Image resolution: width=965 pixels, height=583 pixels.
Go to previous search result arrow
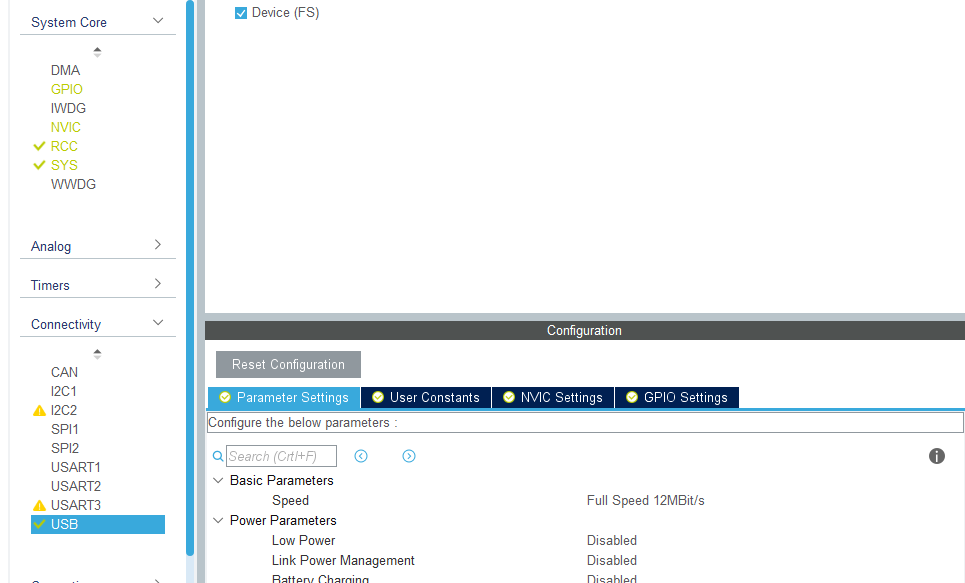(x=361, y=456)
